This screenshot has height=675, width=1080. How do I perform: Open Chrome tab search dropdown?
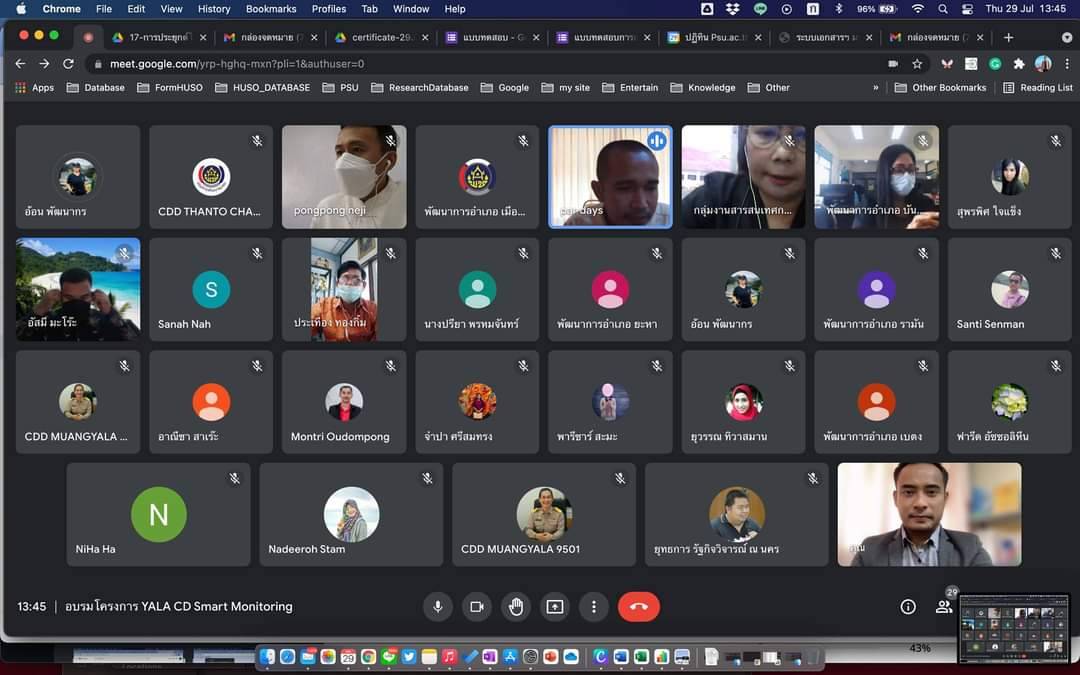pos(1067,37)
